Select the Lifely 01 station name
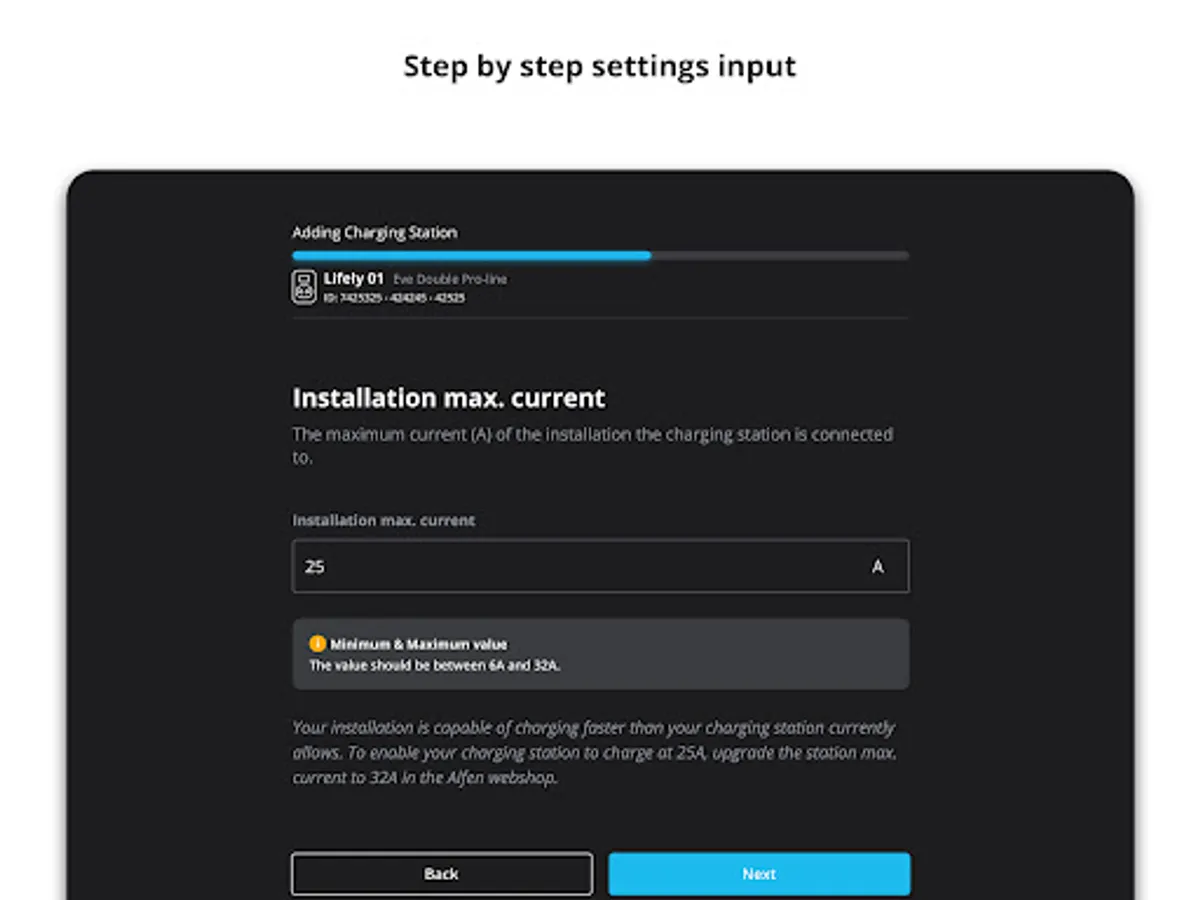This screenshot has height=900, width=1200. pos(353,278)
